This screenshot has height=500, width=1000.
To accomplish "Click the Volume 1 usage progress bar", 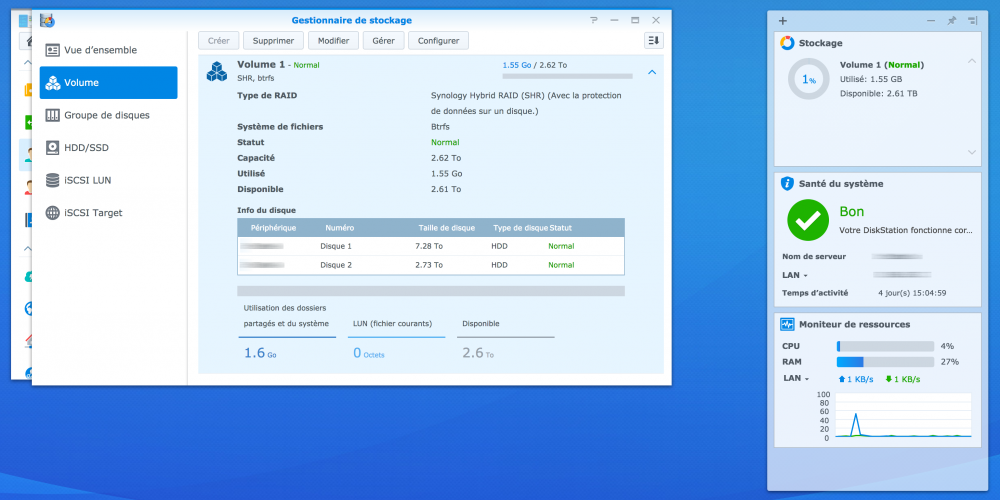I will 568,76.
